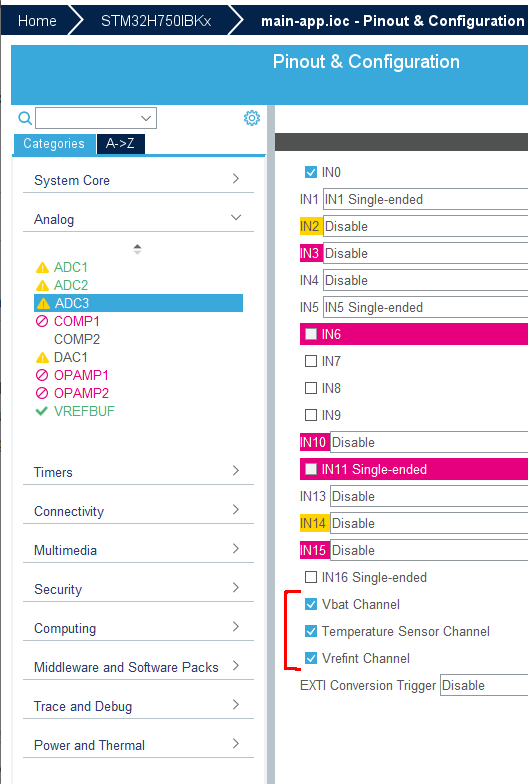Click the DAC1 warning icon
Viewport: 528px width, 784px height.
click(x=42, y=358)
